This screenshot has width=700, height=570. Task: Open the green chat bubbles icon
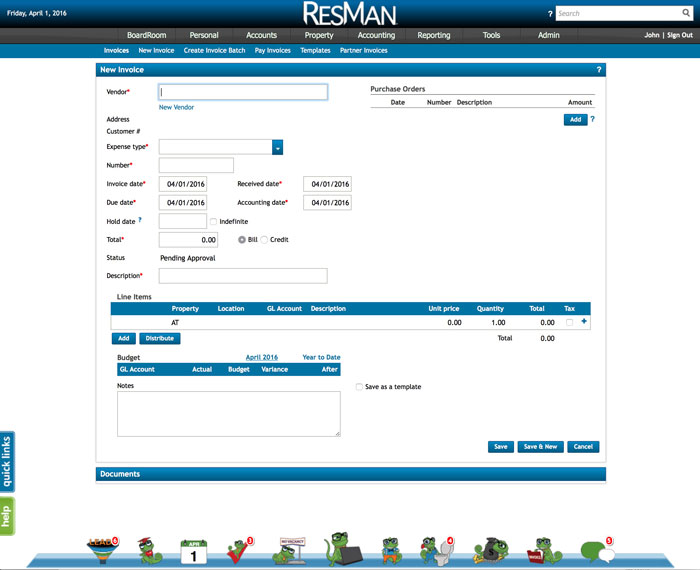click(597, 550)
